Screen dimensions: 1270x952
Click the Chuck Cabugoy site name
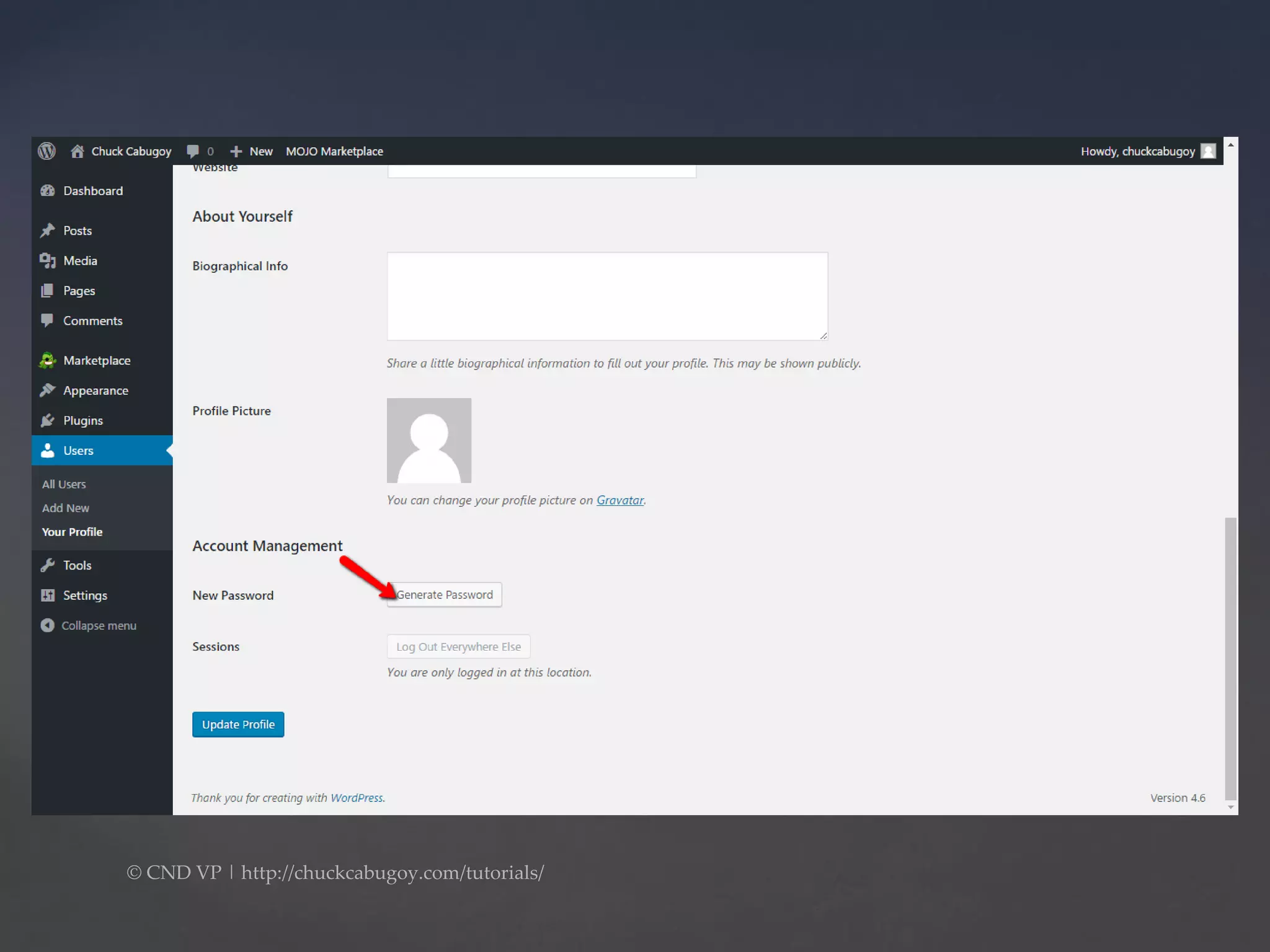pos(131,151)
